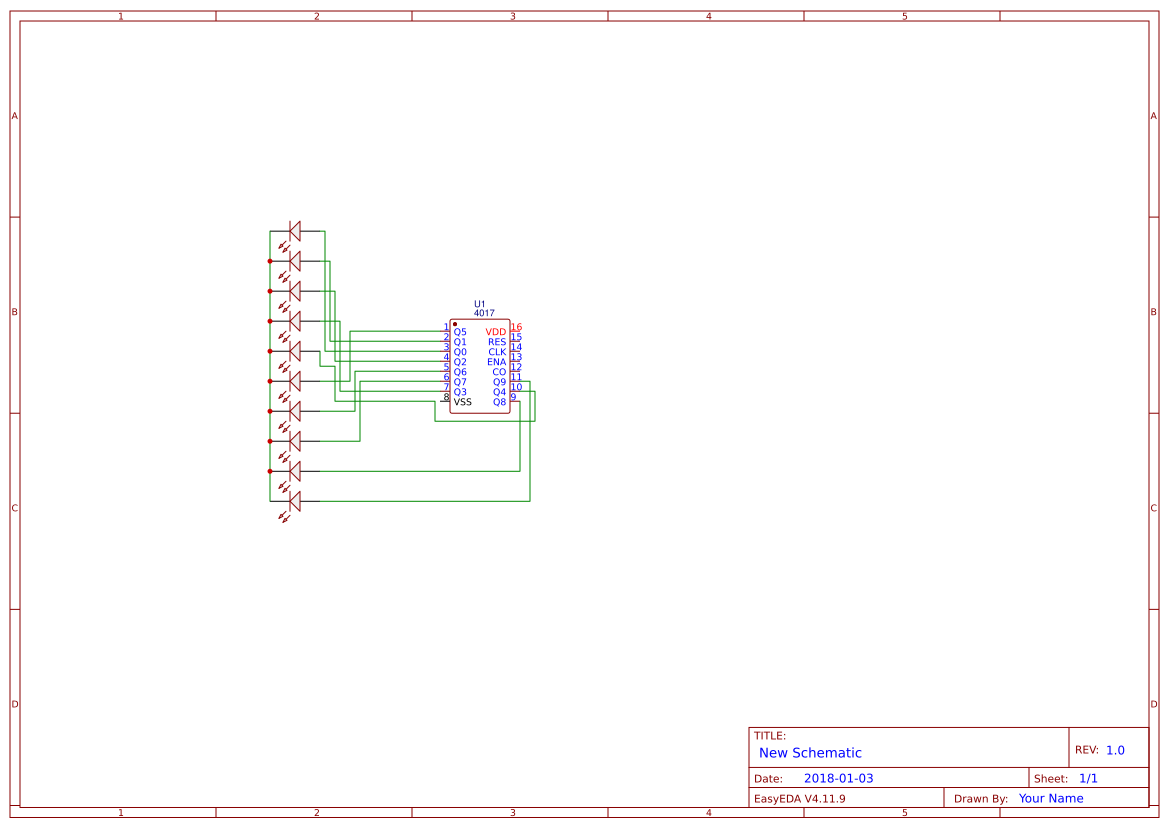Click the CLK pin 14 on U1
The image size is (1169, 828).
497,351
